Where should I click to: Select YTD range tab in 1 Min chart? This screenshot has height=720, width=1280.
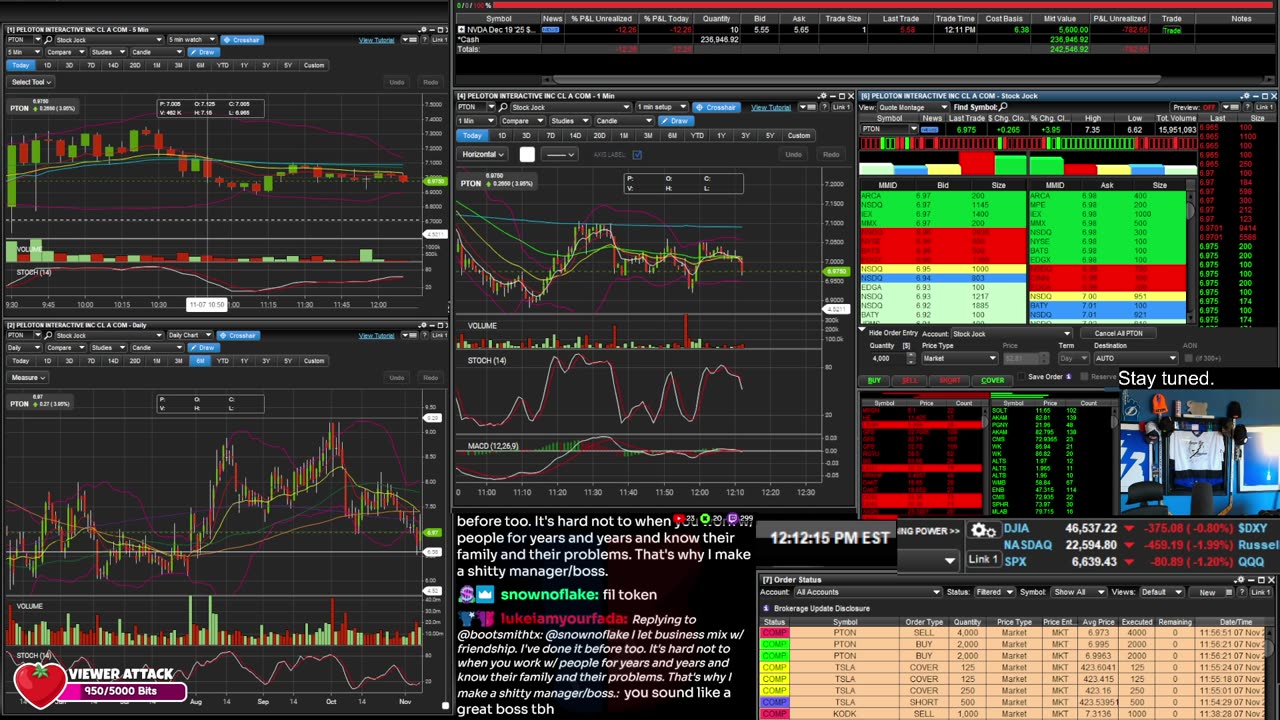click(x=697, y=135)
